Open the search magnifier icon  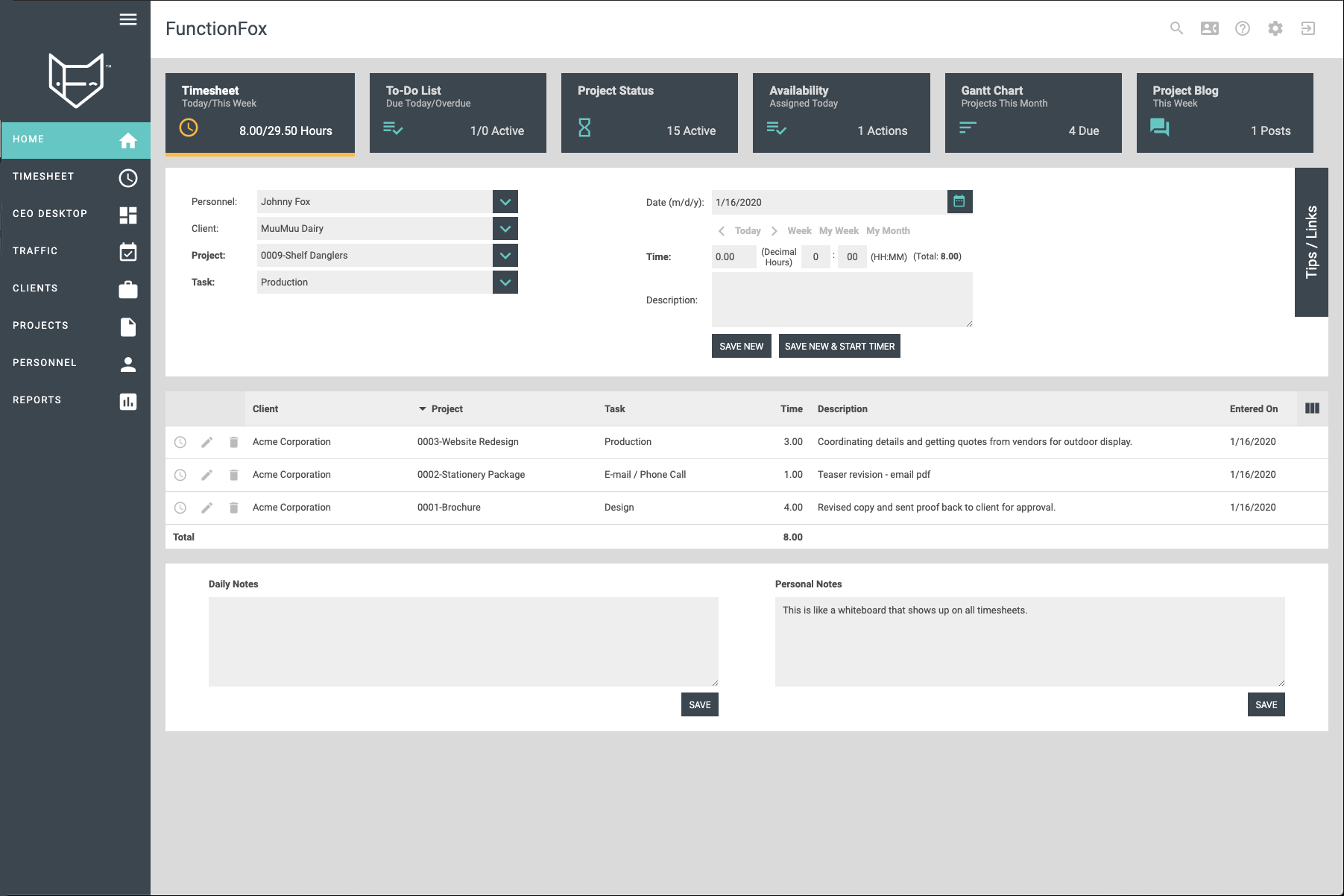[x=1176, y=28]
